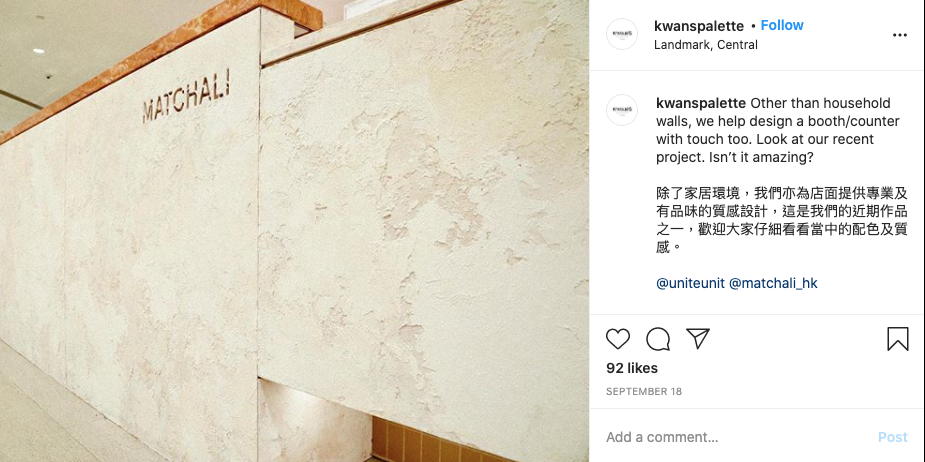Screen dimensions: 925x462
Task: Open kwanspalette username in the caption
Action: pyautogui.click(x=701, y=103)
